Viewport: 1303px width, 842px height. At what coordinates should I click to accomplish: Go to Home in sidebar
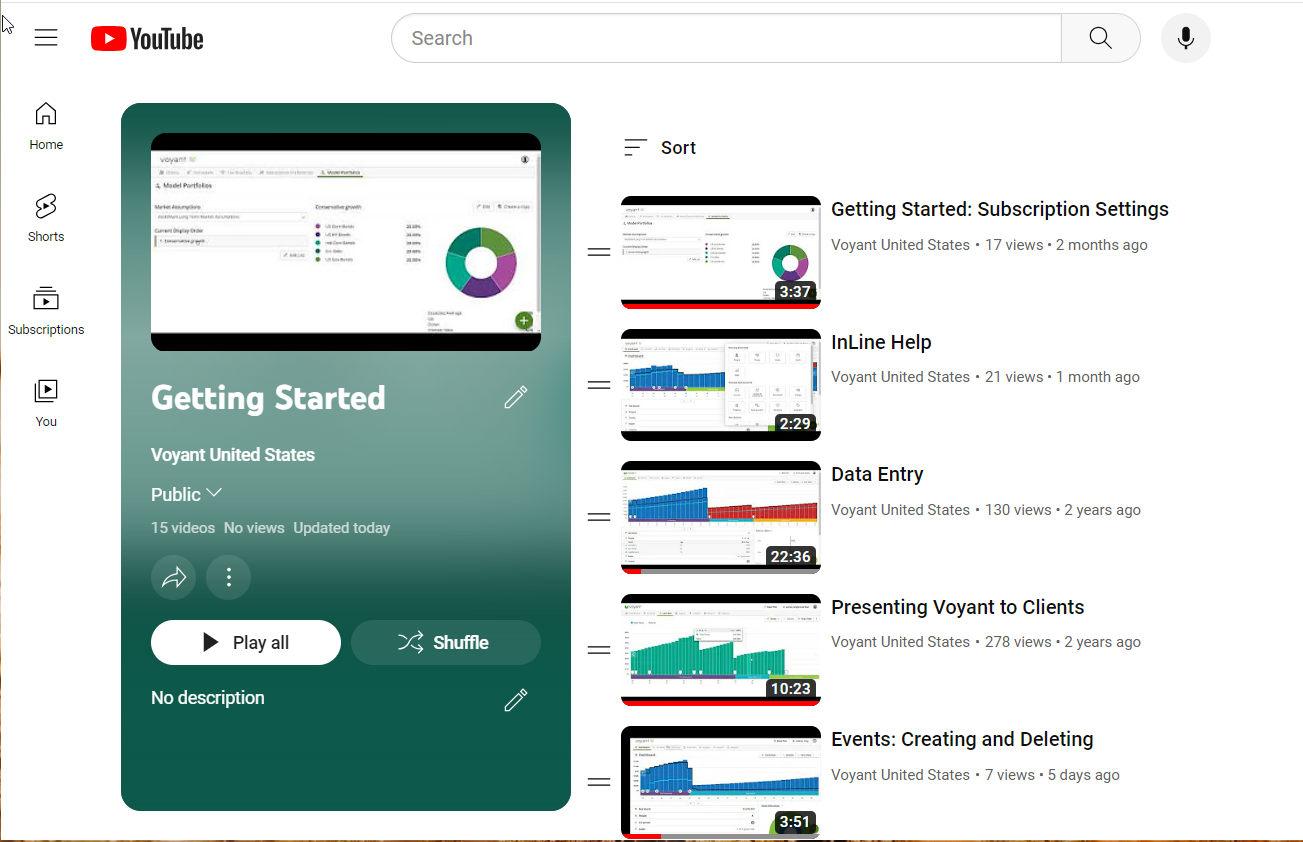point(46,126)
